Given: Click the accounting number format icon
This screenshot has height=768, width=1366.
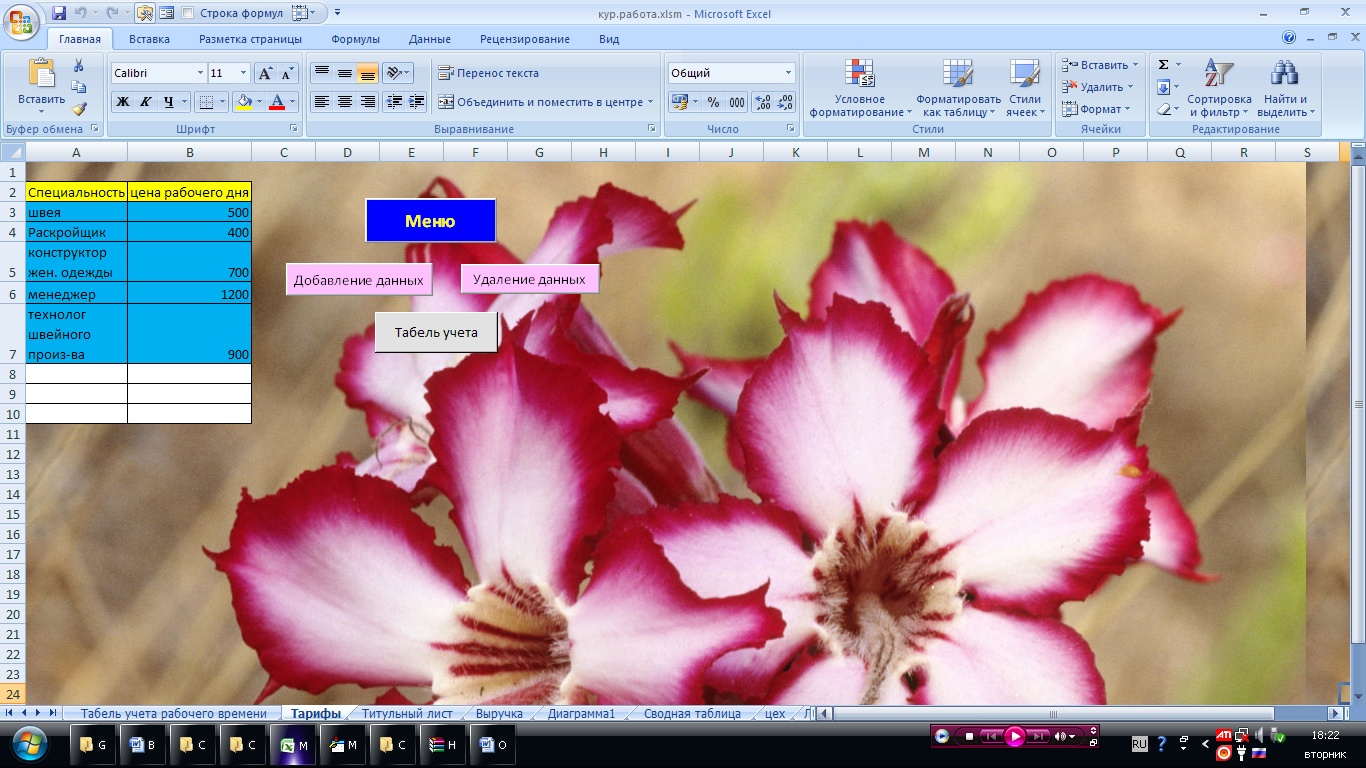Looking at the screenshot, I should pyautogui.click(x=679, y=102).
